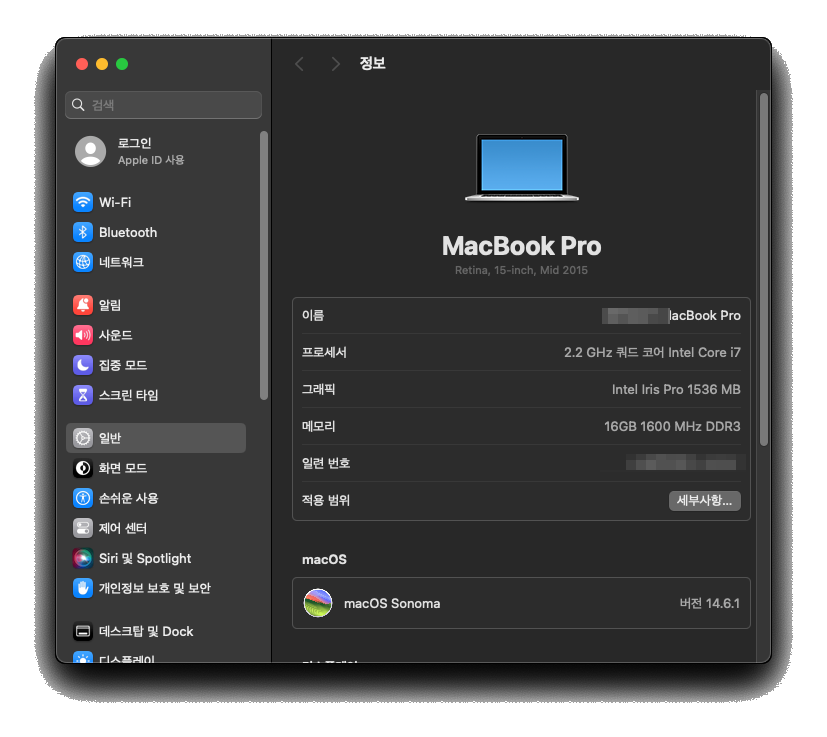Click the 일련 번호 label
This screenshot has width=827, height=737.
click(x=326, y=463)
